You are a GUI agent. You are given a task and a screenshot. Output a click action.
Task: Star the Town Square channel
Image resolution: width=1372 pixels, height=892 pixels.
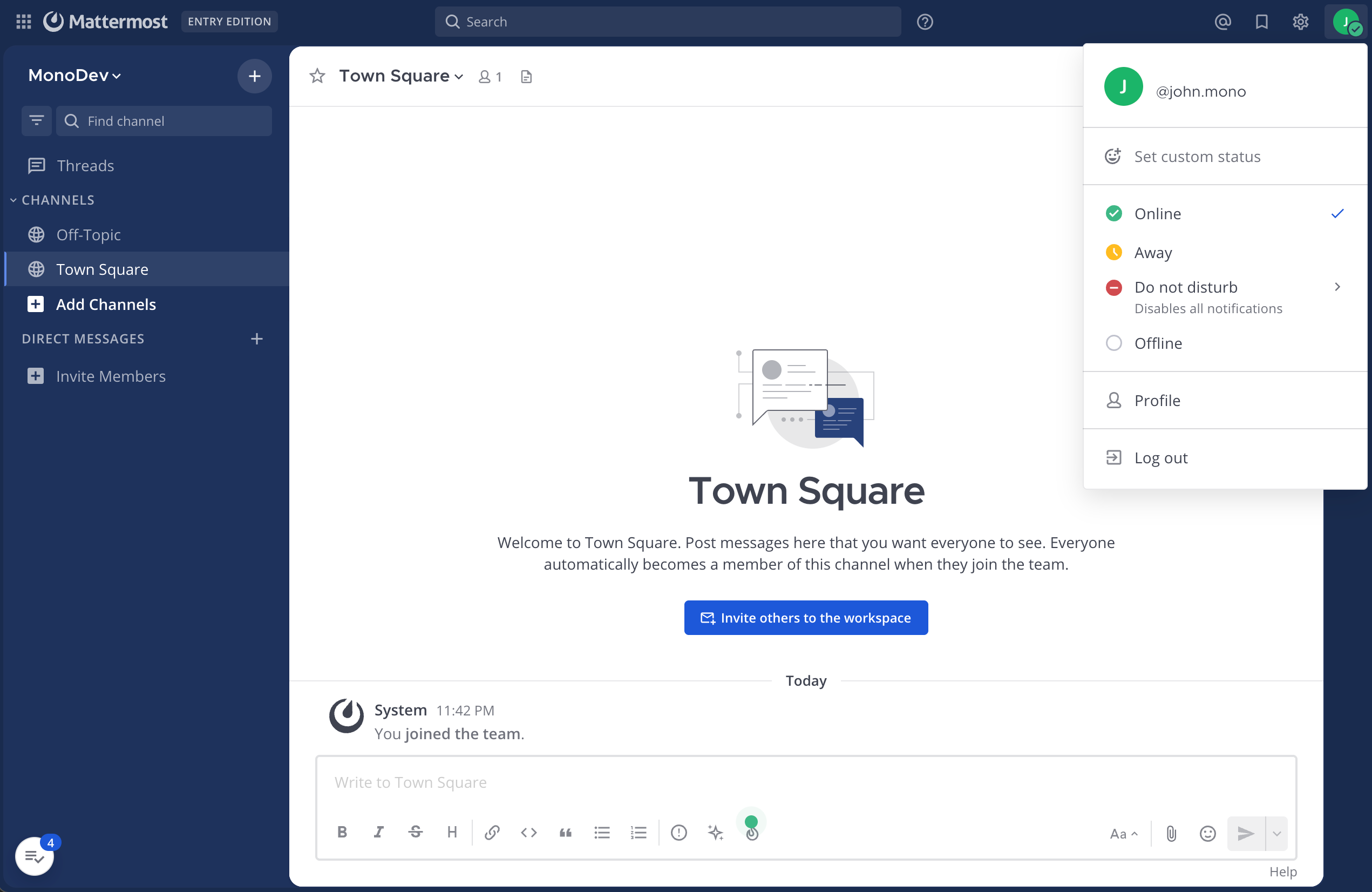click(317, 76)
